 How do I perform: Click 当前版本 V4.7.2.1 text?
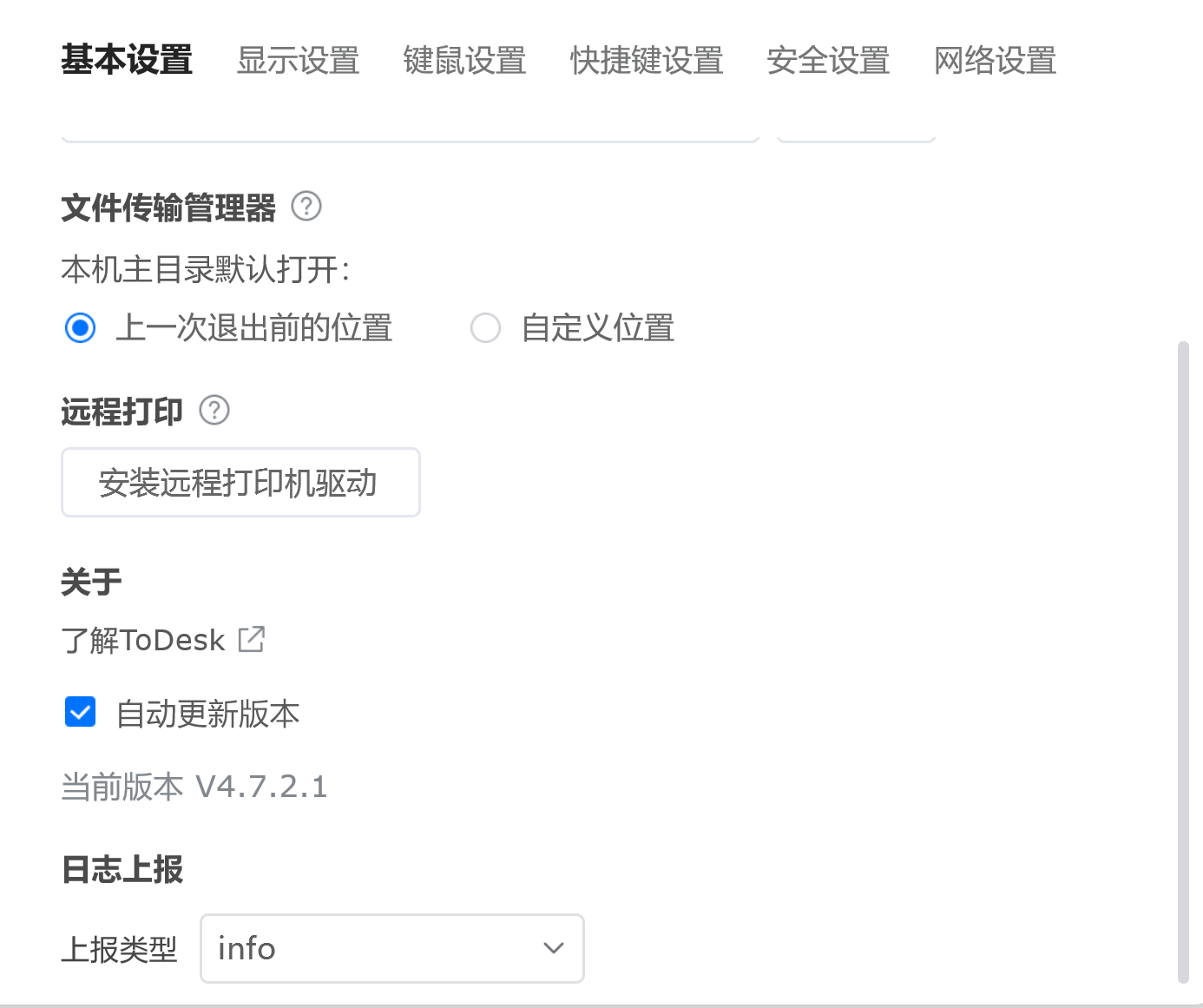tap(194, 787)
